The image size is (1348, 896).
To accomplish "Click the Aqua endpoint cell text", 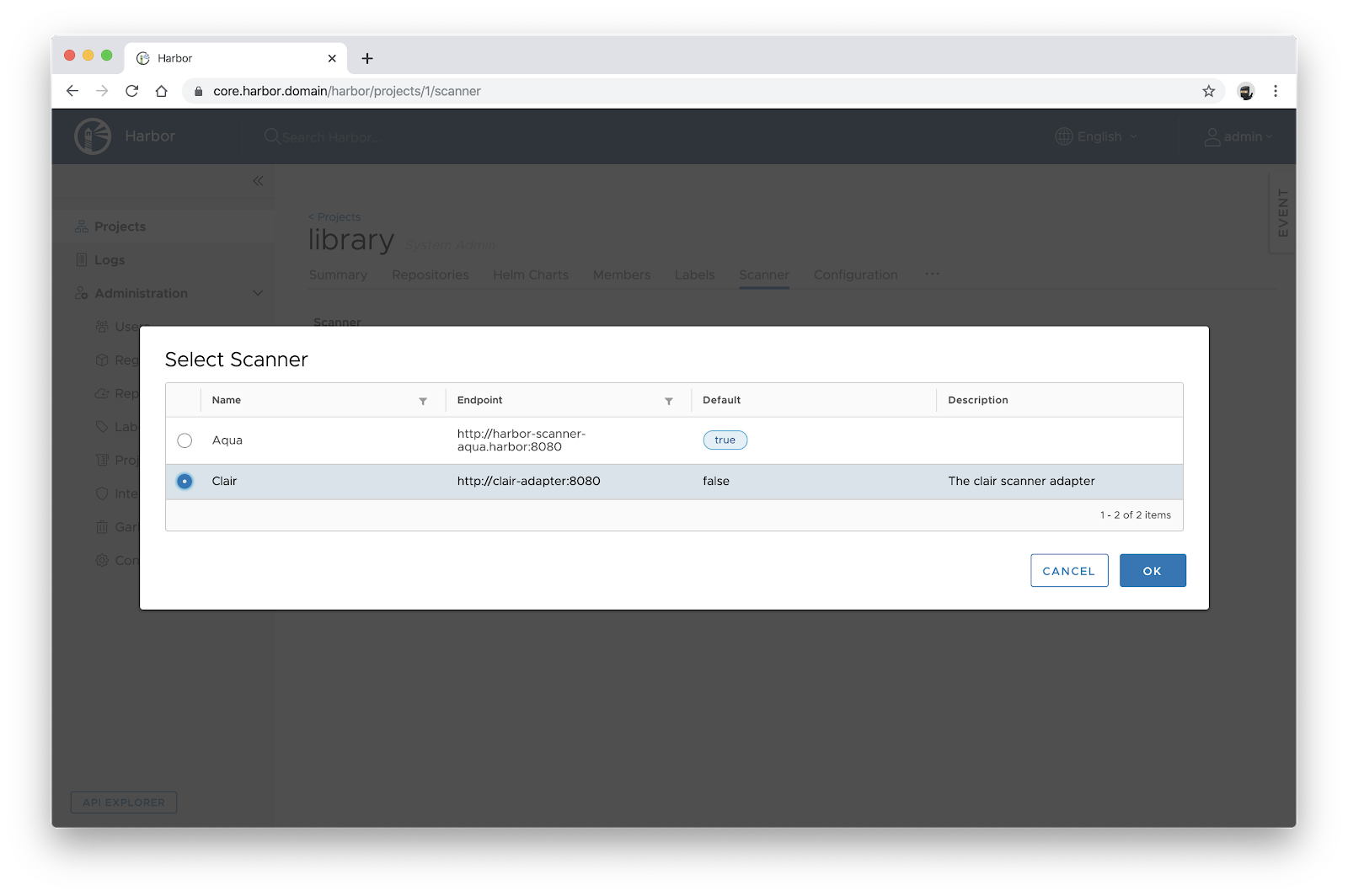I will (521, 440).
